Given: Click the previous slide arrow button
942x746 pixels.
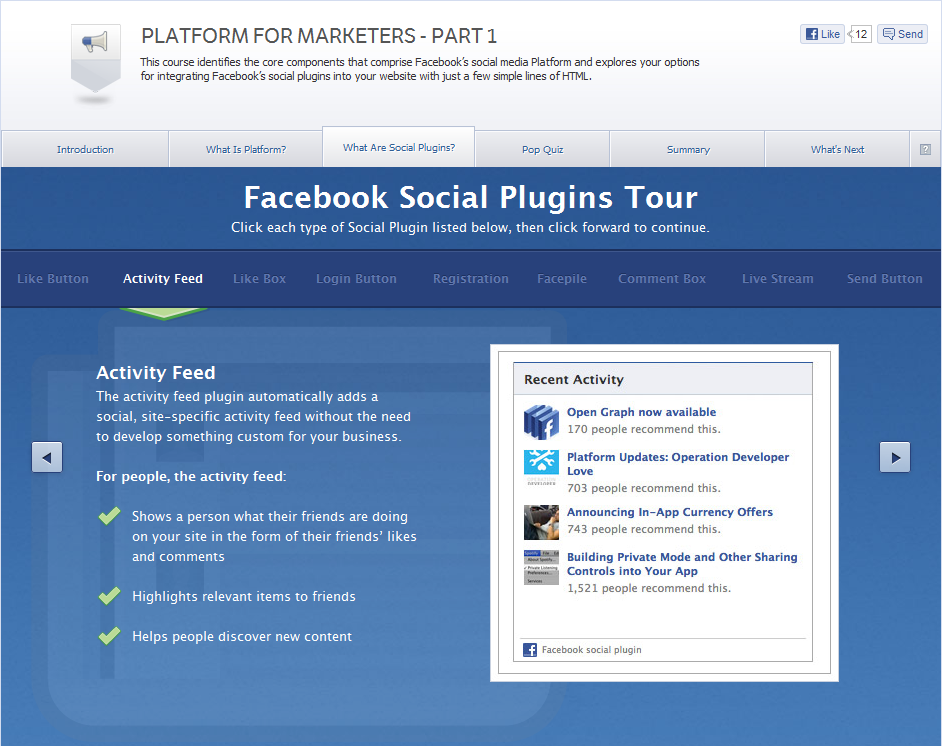Looking at the screenshot, I should point(47,458).
